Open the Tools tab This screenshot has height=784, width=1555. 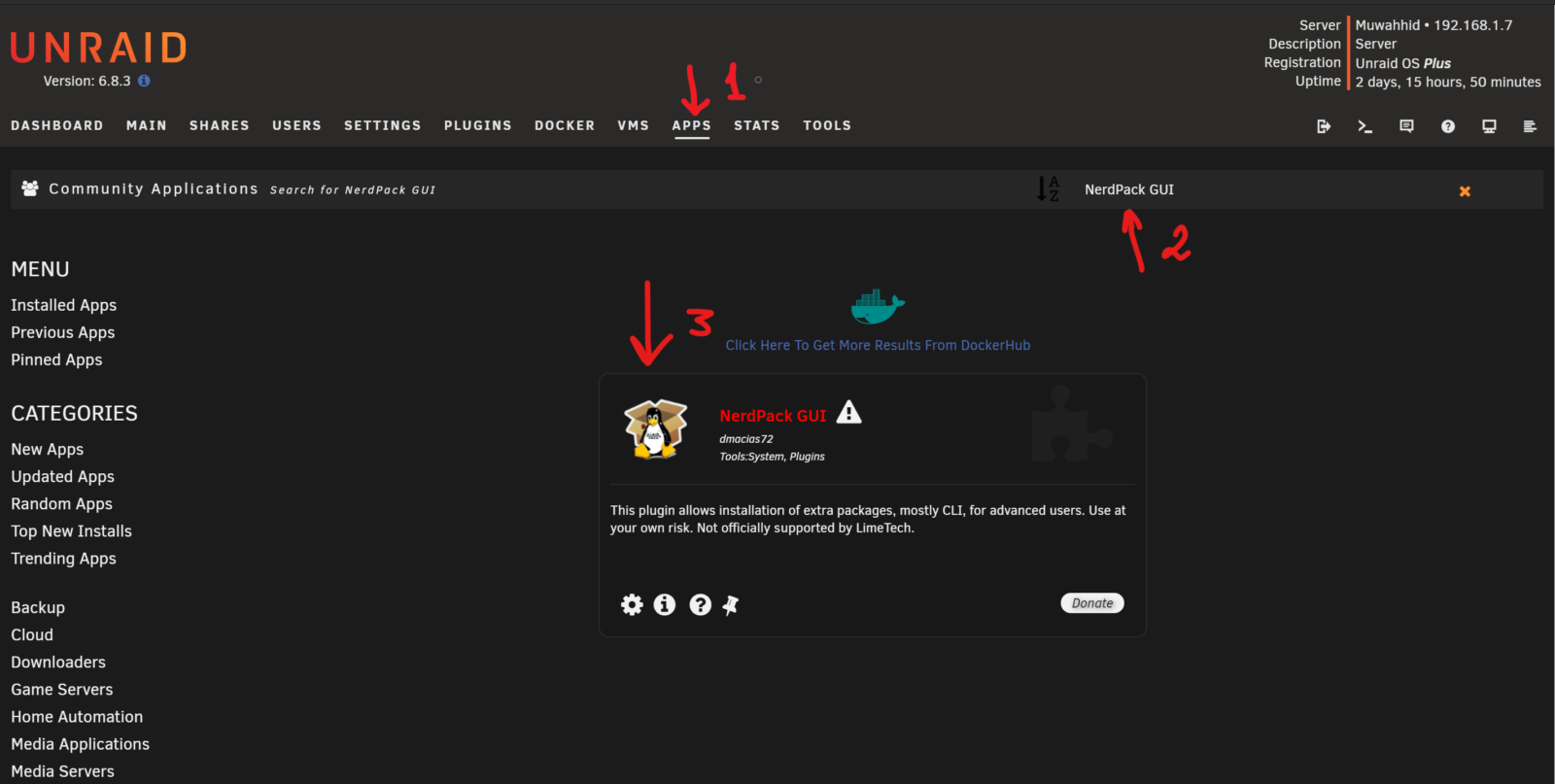pos(827,125)
